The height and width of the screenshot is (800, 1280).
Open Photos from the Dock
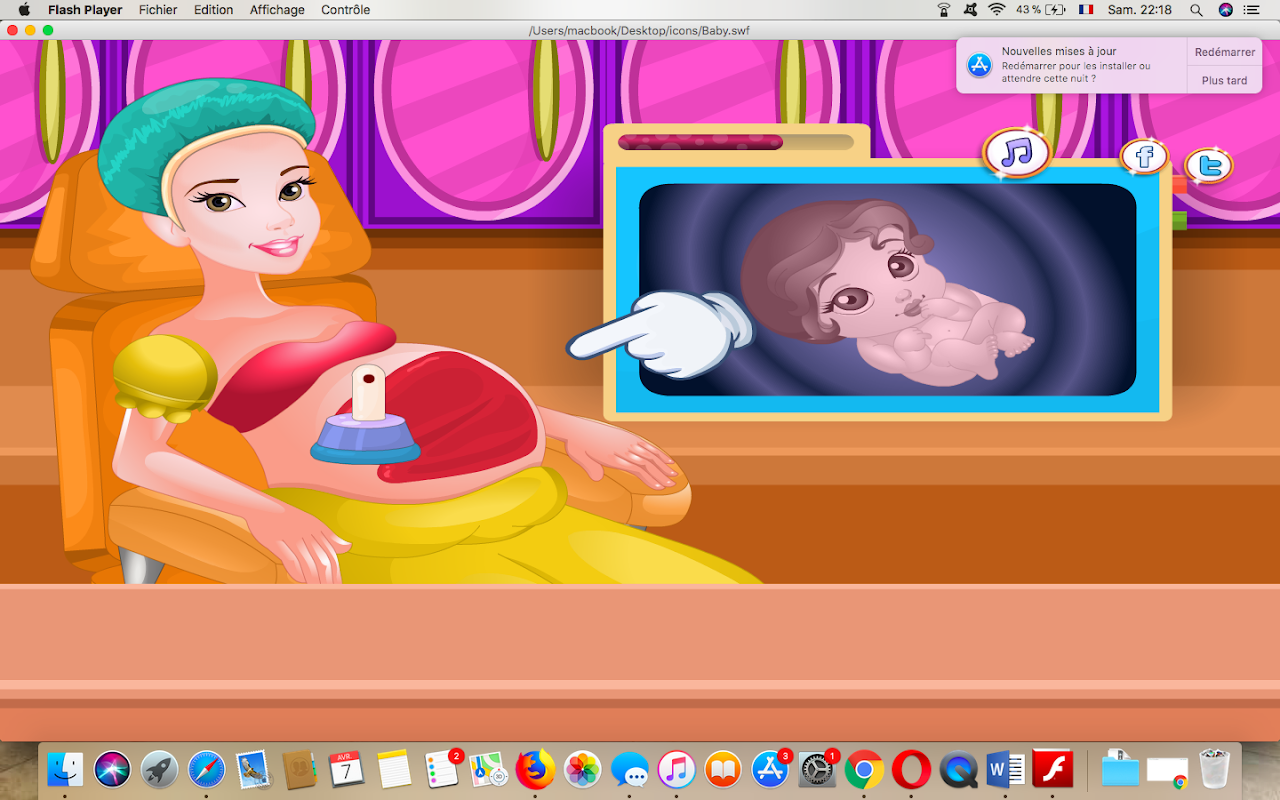(582, 769)
